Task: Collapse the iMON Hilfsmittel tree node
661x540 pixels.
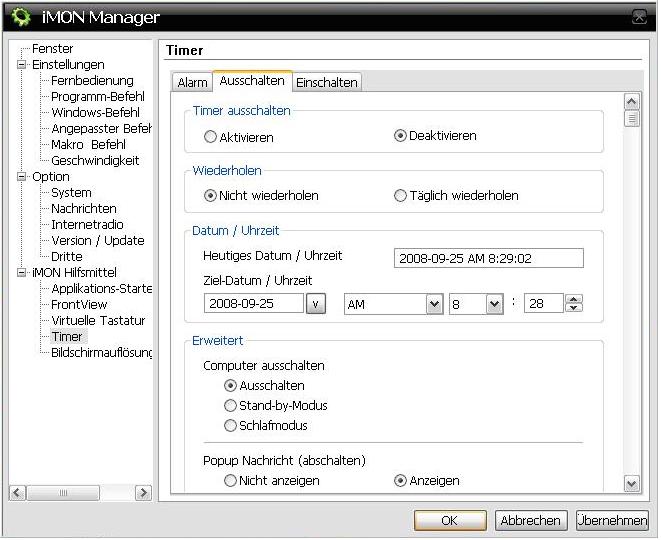Action: pos(21,273)
